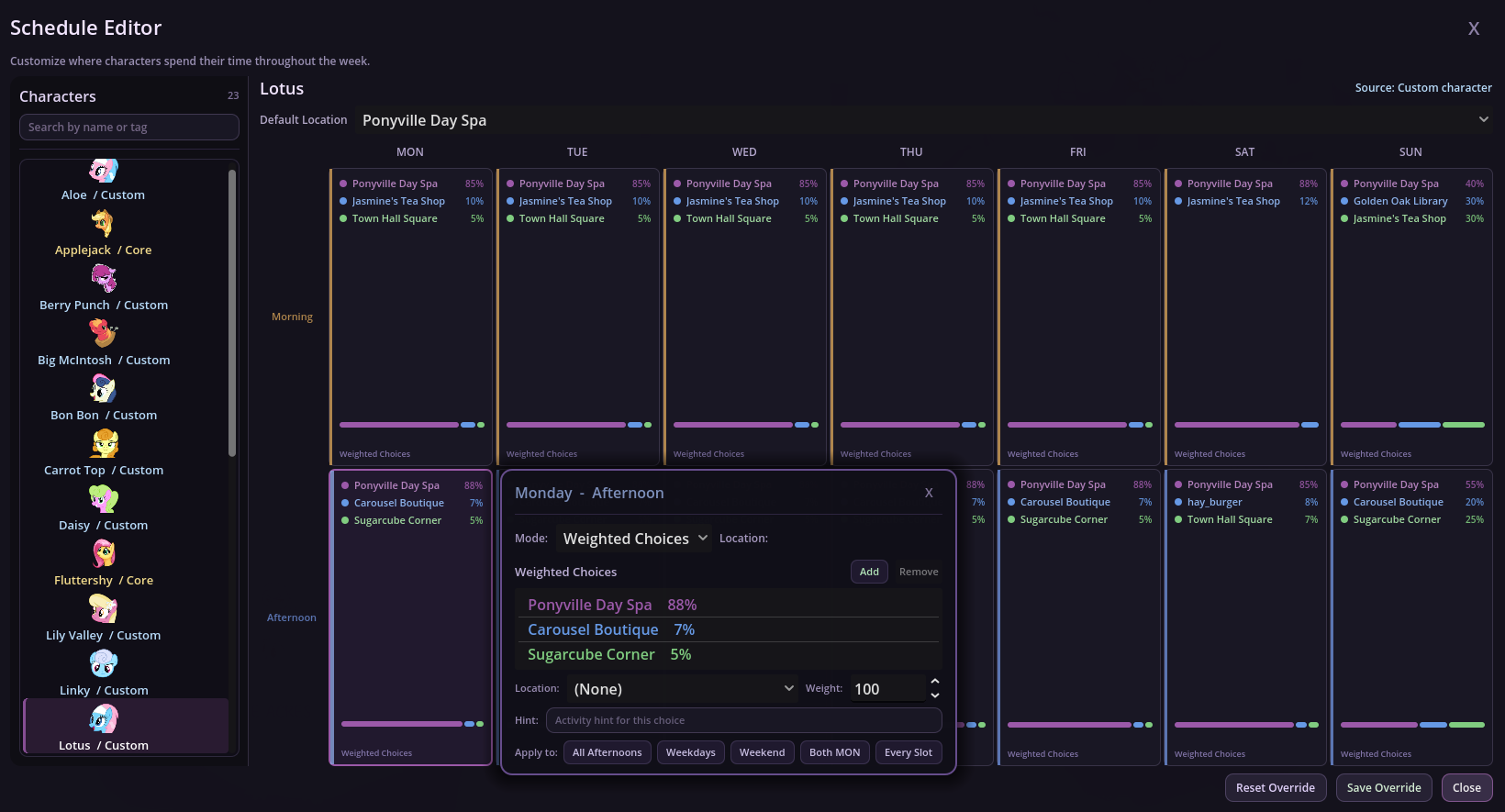The height and width of the screenshot is (812, 1505).
Task: Select Lotus's pony avatar icon
Action: (x=104, y=718)
